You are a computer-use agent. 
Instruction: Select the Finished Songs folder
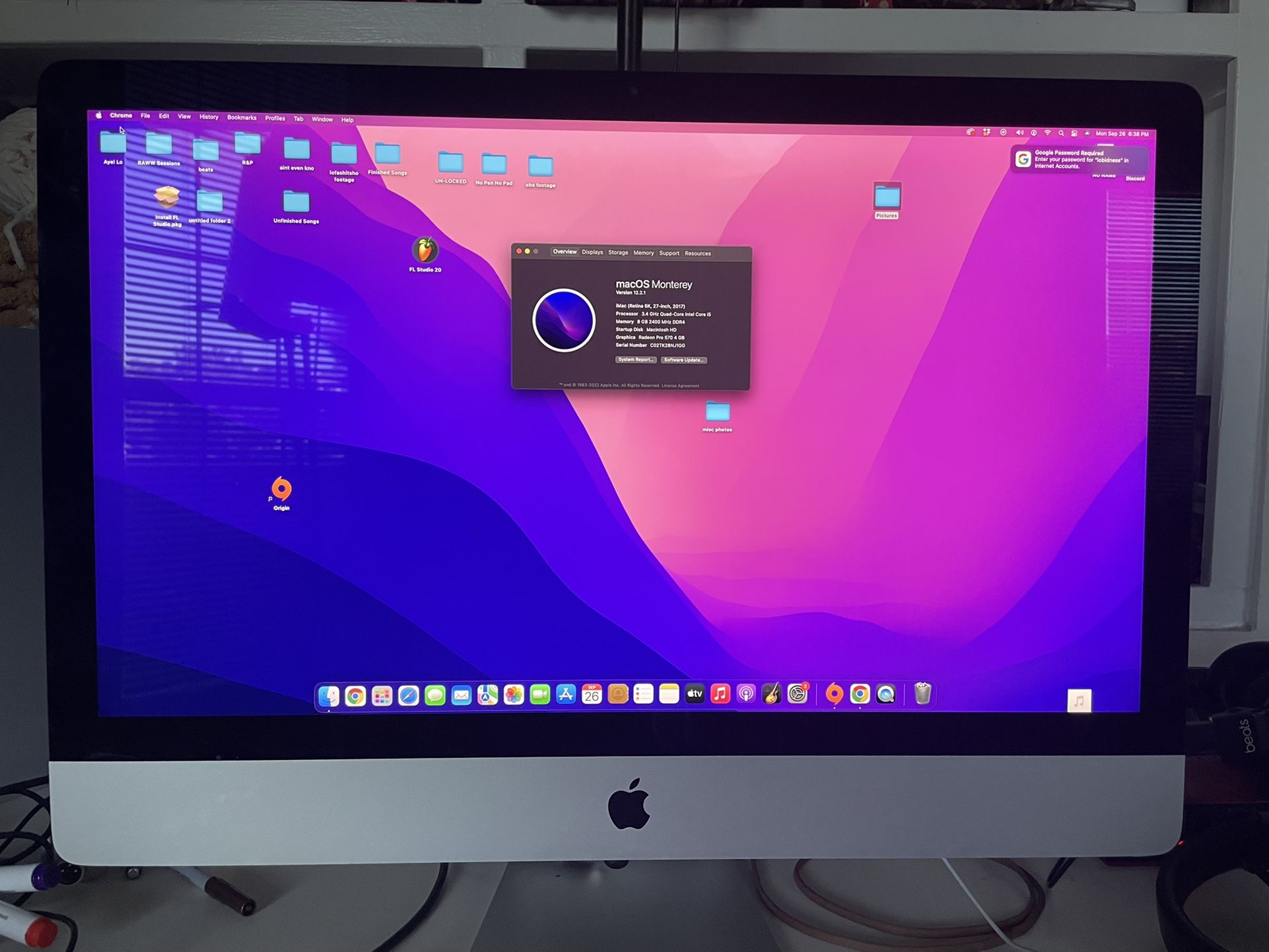pyautogui.click(x=388, y=159)
